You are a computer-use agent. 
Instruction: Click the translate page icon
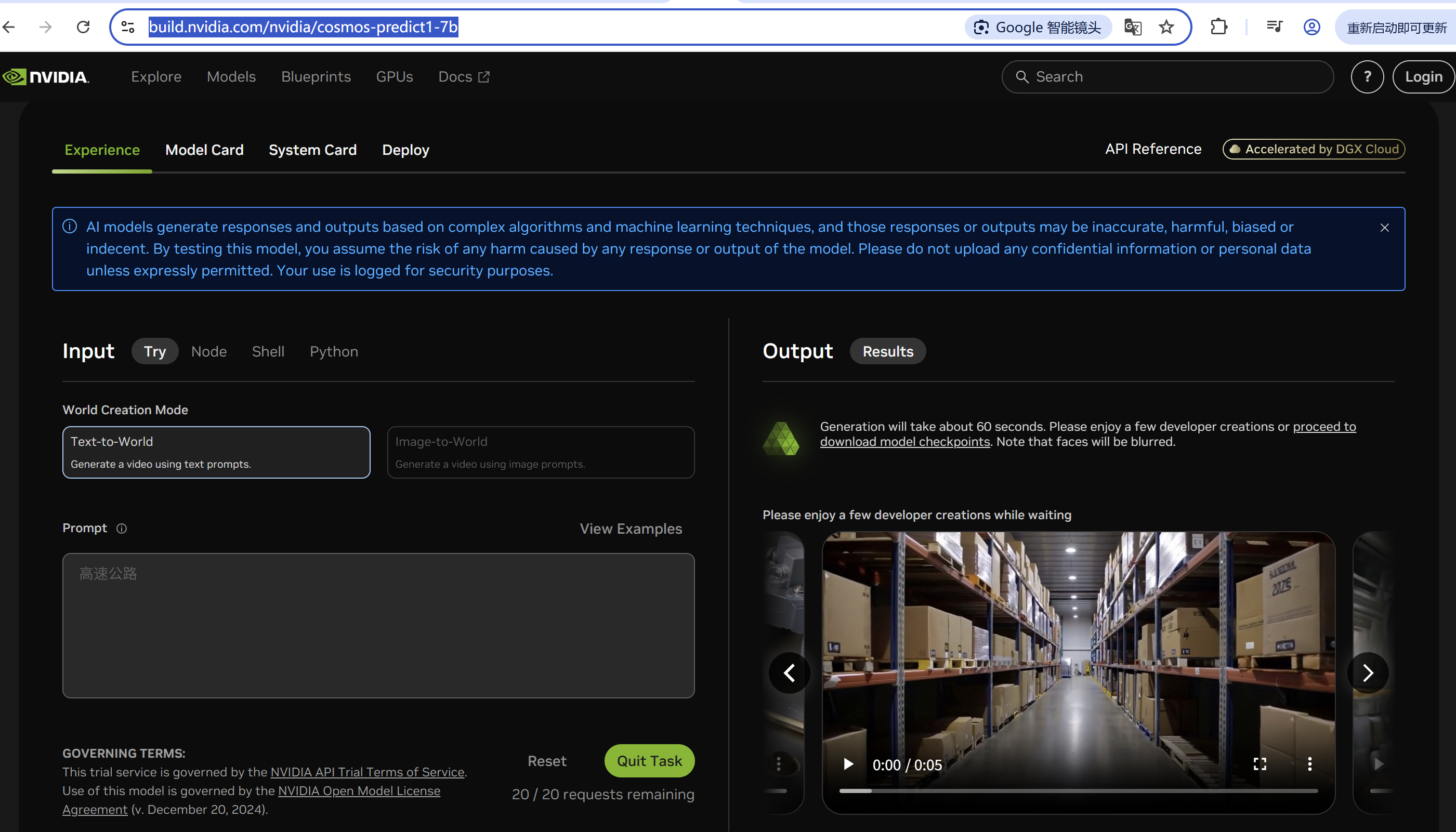click(x=1133, y=27)
